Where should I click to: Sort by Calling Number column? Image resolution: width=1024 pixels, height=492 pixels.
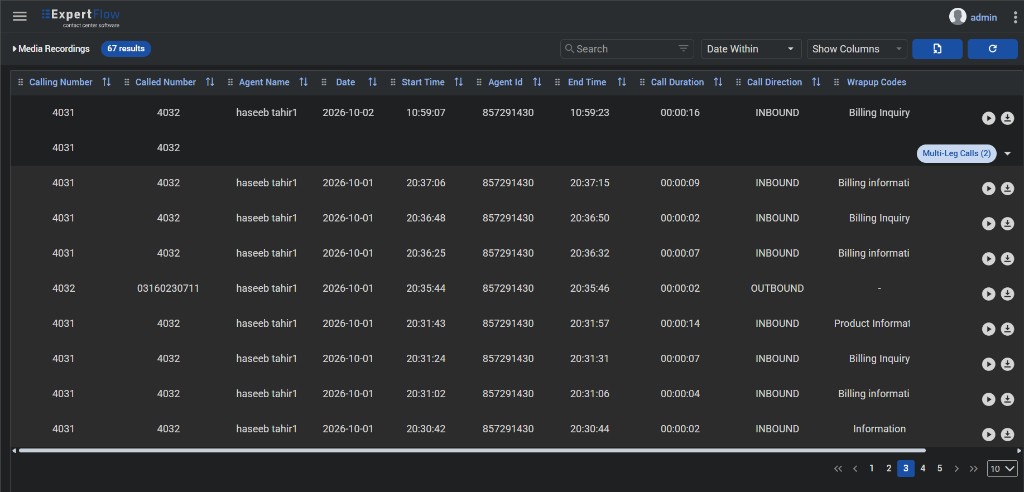[106, 82]
